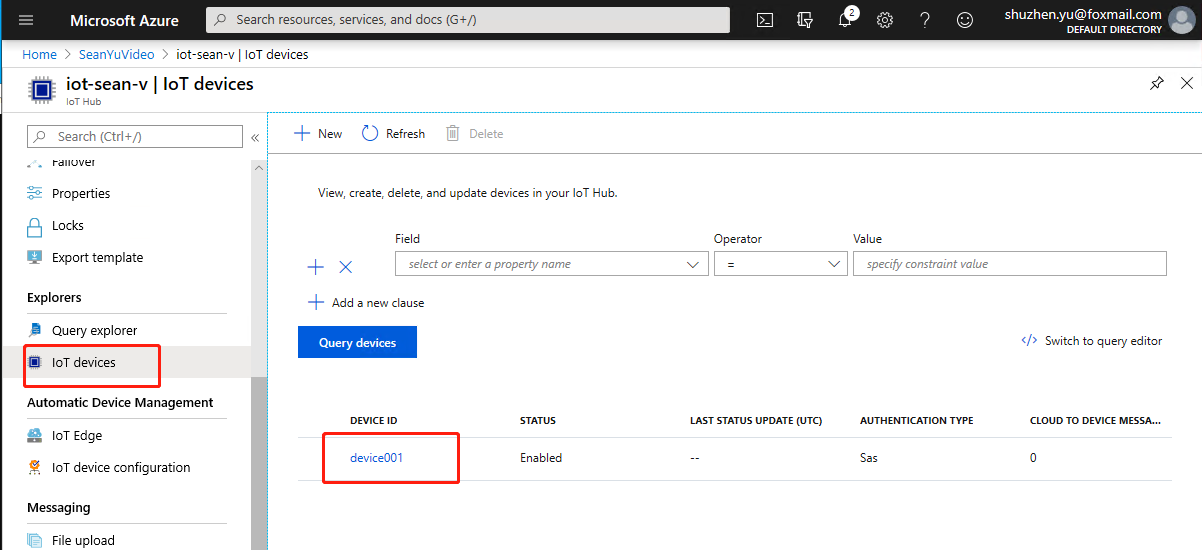Sort by STATUS column header

[x=538, y=421]
